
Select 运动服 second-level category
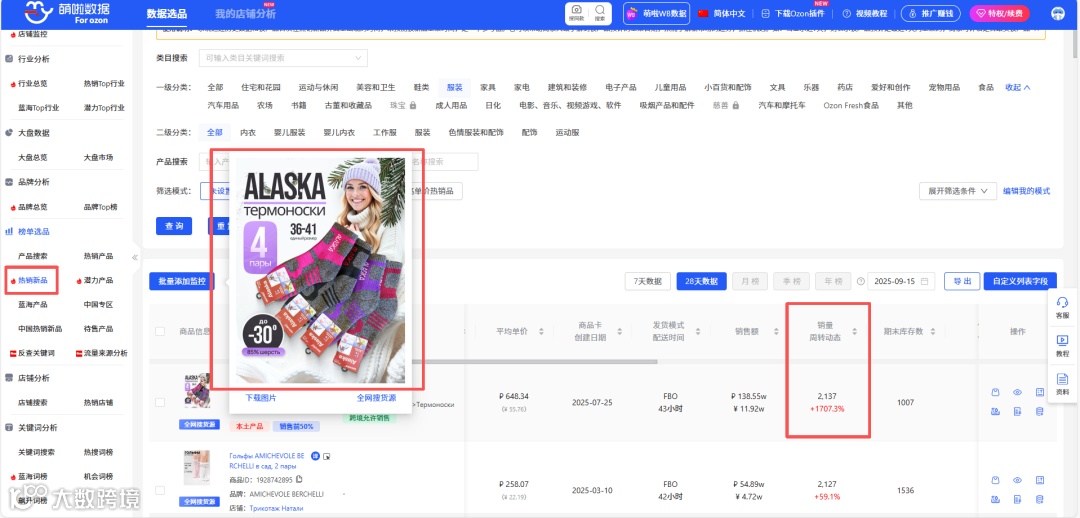[568, 132]
